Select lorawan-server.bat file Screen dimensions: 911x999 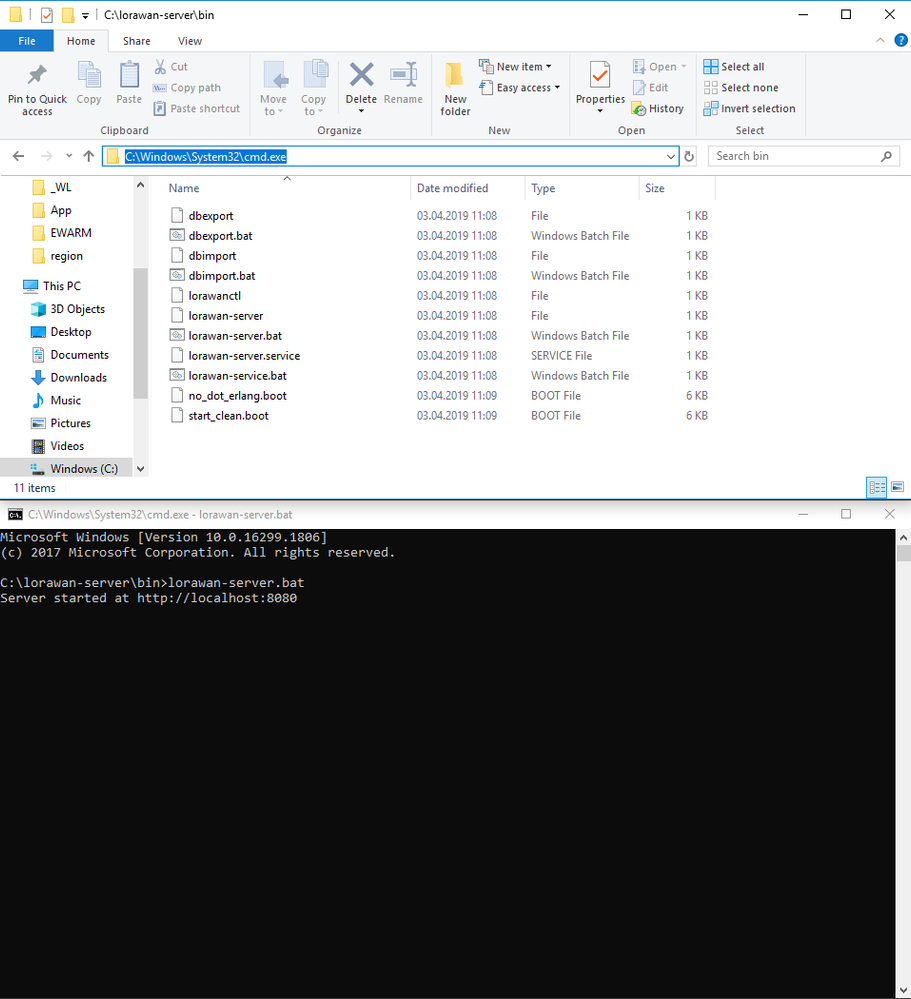(x=235, y=336)
